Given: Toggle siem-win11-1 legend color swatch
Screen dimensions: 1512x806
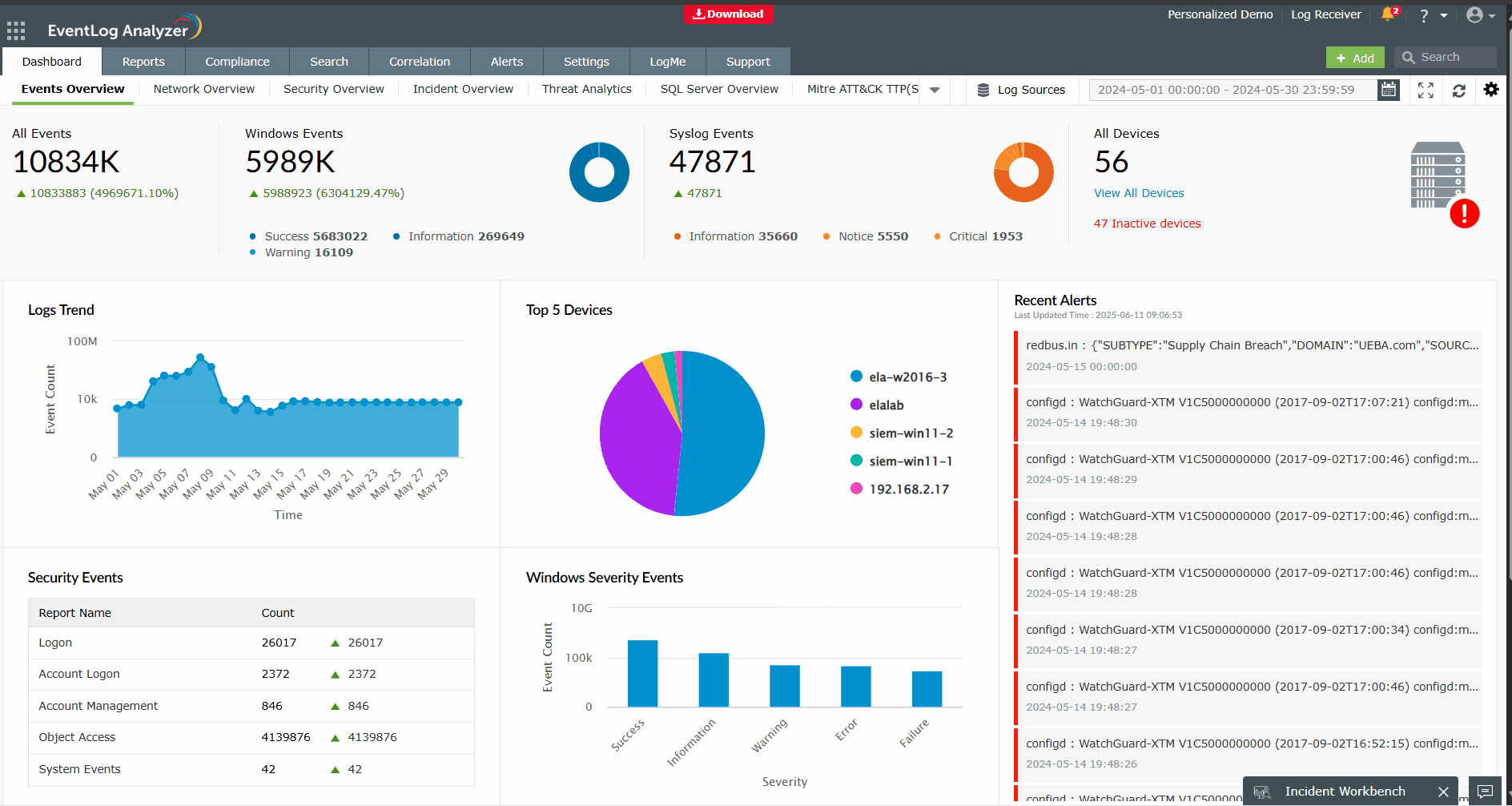Looking at the screenshot, I should point(856,461).
